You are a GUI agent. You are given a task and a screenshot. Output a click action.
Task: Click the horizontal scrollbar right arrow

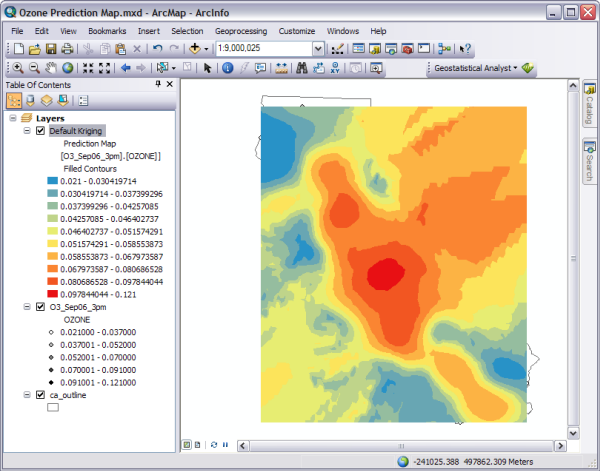click(x=561, y=446)
